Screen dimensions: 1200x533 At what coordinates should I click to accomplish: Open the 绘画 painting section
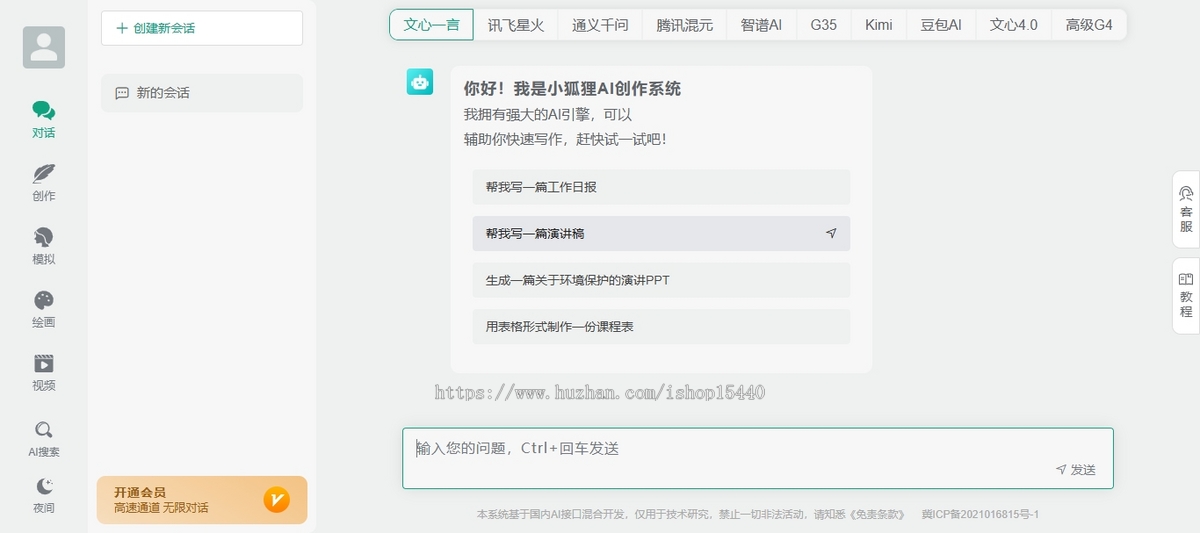pos(44,309)
